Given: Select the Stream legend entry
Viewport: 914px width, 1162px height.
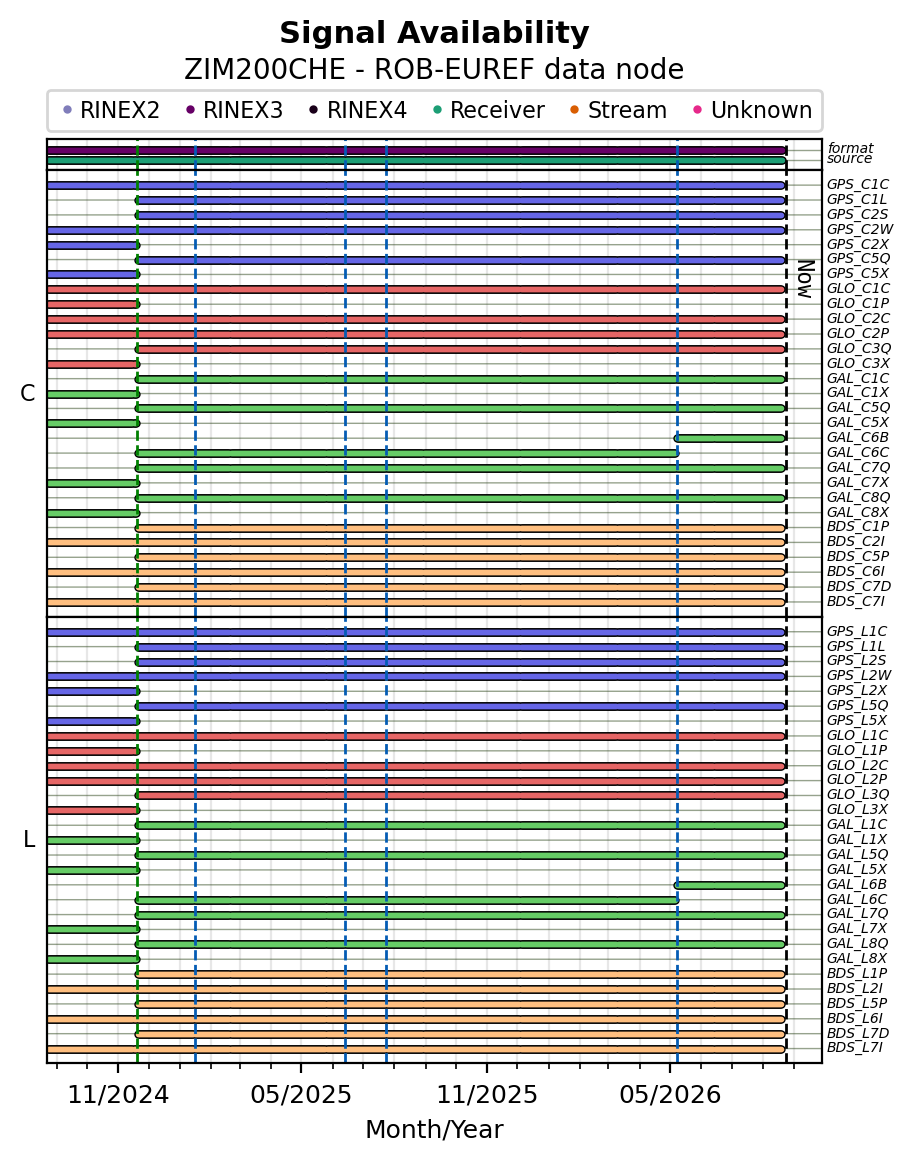Looking at the screenshot, I should pos(619,110).
